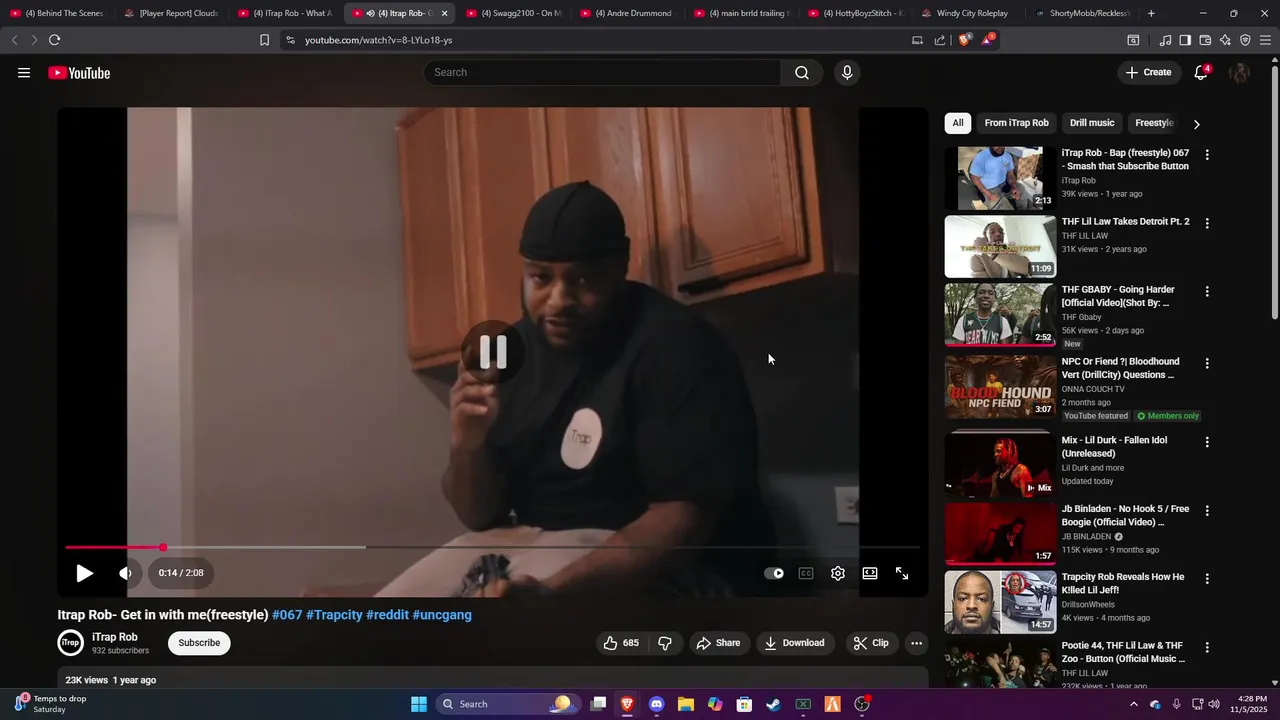
Task: Go to the YouTube home logo
Action: pos(79,73)
